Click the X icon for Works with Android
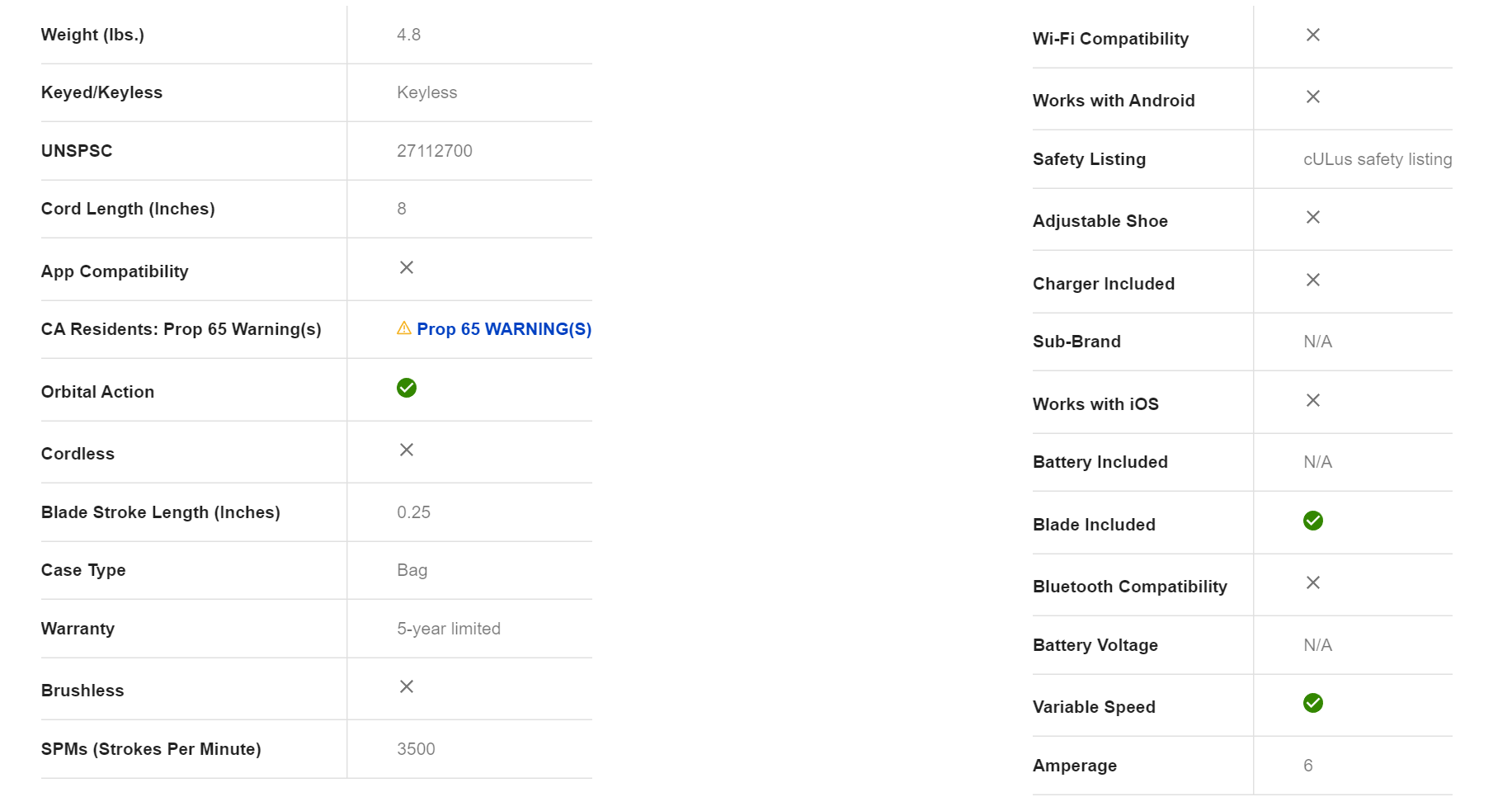1512x811 pixels. (1313, 97)
